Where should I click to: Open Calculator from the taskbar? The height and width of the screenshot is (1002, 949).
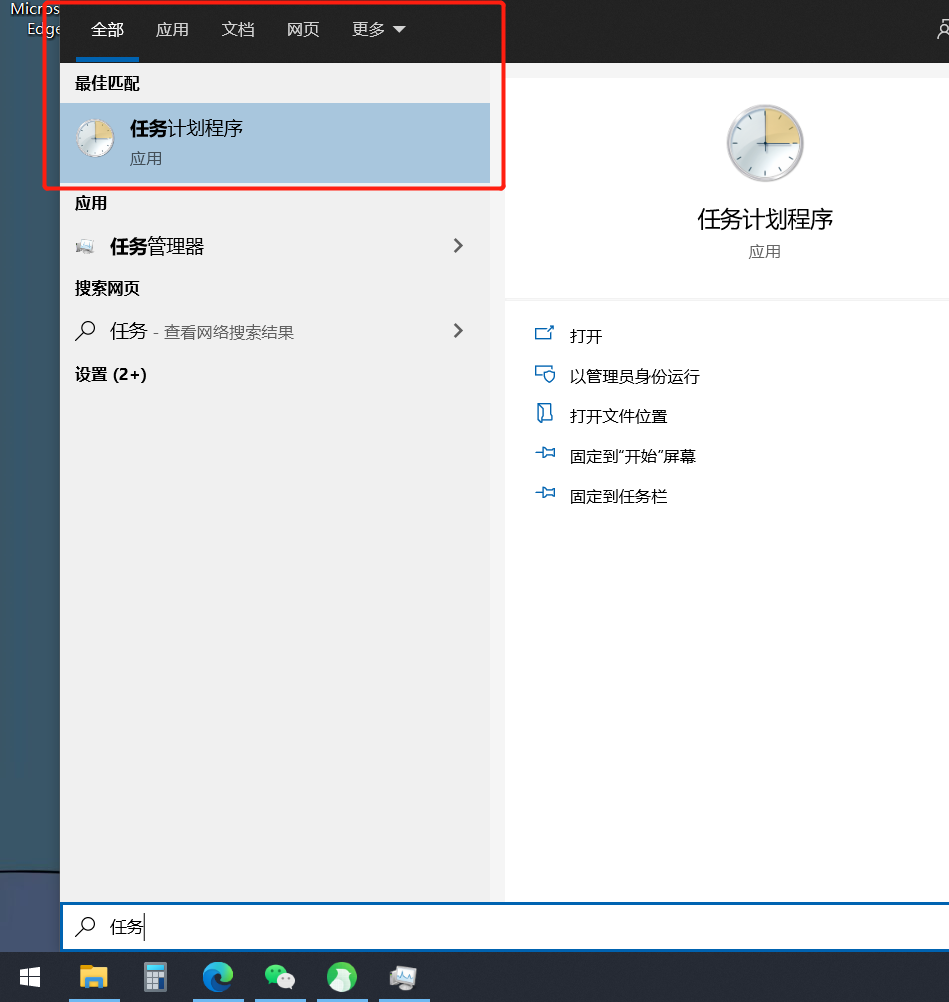coord(156,978)
